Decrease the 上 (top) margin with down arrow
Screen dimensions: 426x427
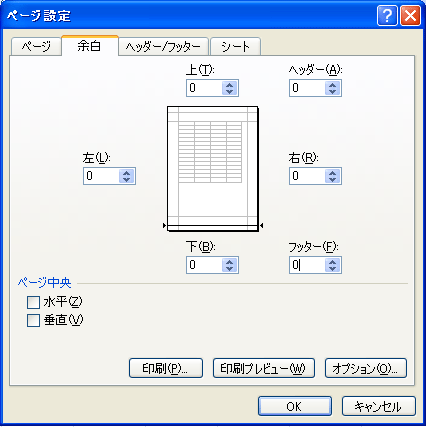(229, 91)
